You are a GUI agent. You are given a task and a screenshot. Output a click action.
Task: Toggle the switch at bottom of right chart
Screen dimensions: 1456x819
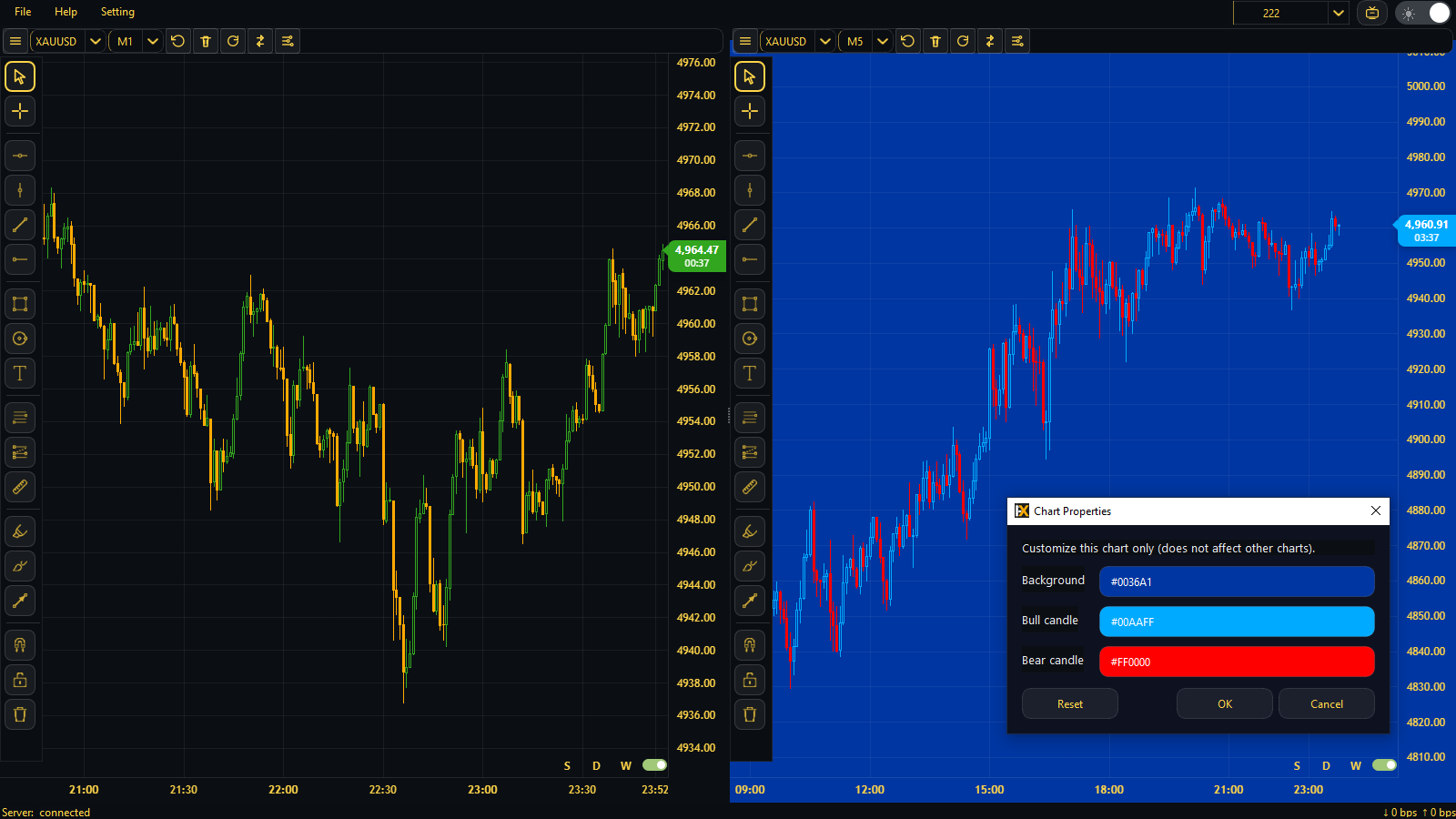point(1384,765)
